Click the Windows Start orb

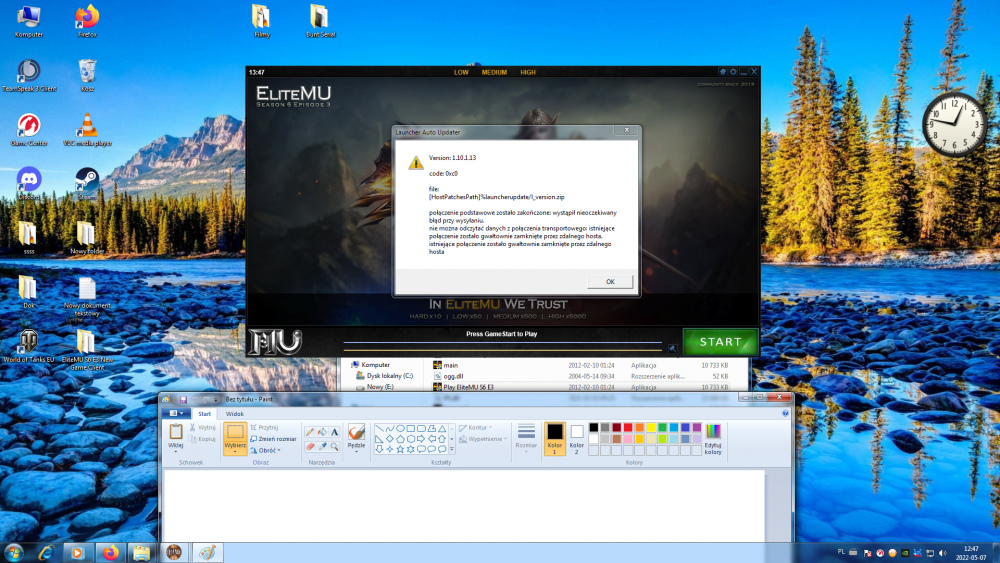(14, 552)
